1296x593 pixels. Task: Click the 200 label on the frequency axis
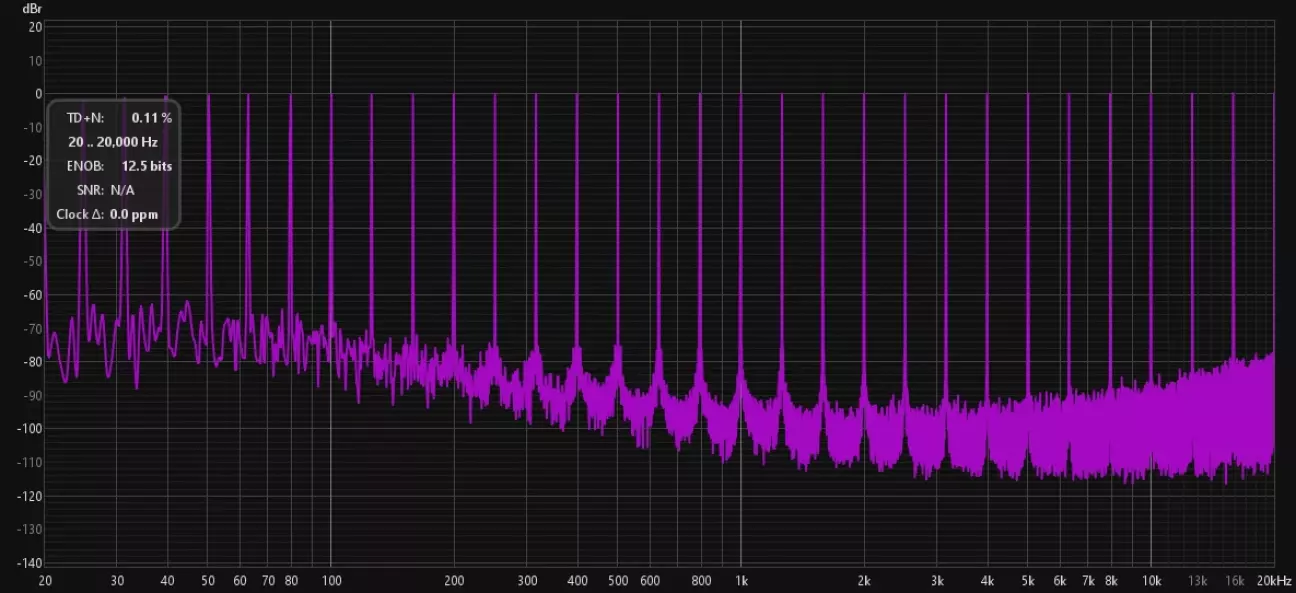[x=454, y=581]
